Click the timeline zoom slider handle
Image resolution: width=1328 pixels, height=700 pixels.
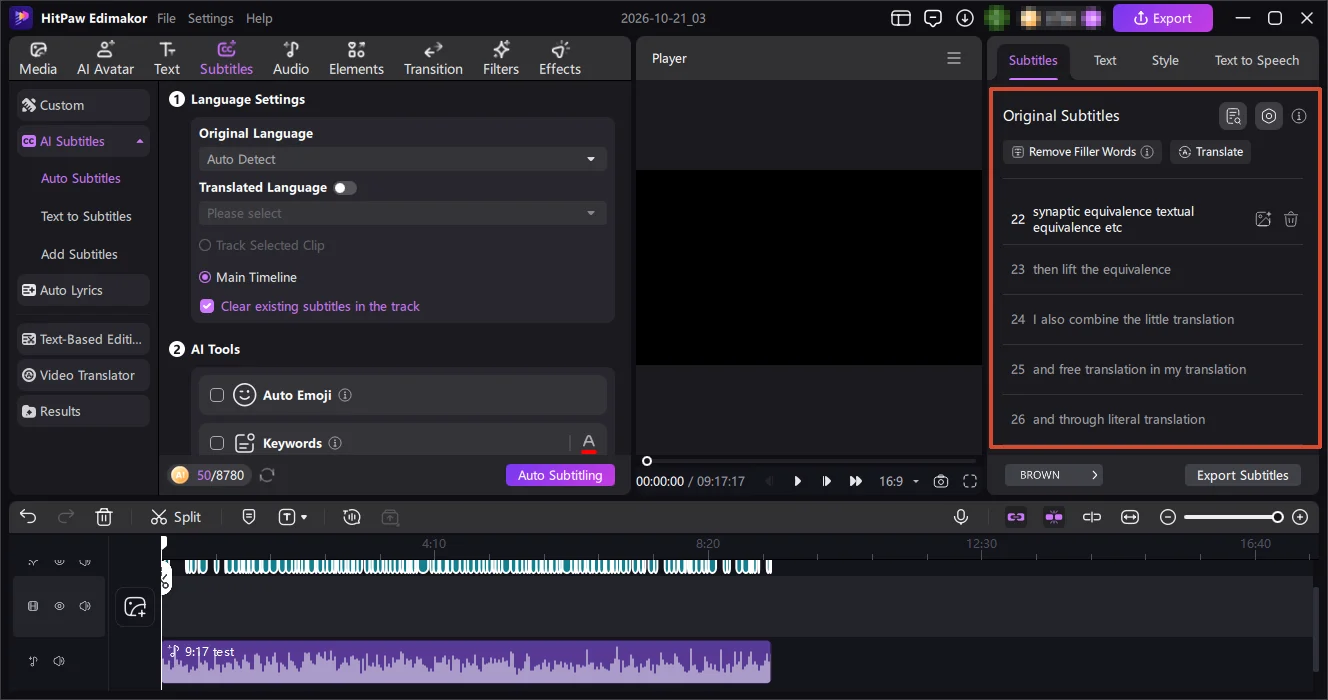click(1277, 517)
